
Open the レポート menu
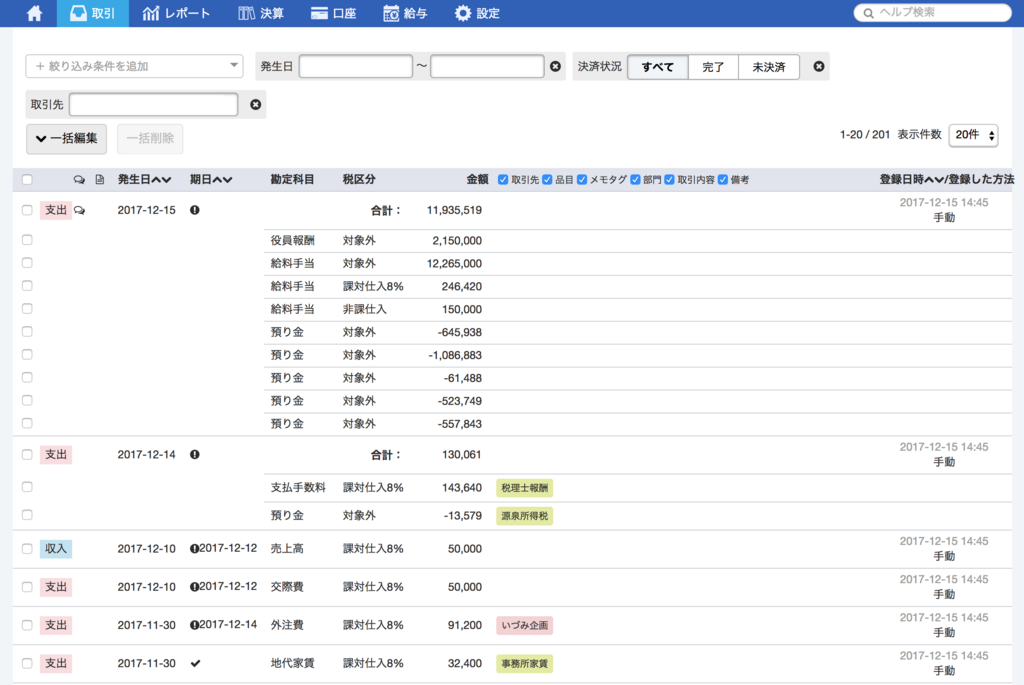click(x=176, y=13)
